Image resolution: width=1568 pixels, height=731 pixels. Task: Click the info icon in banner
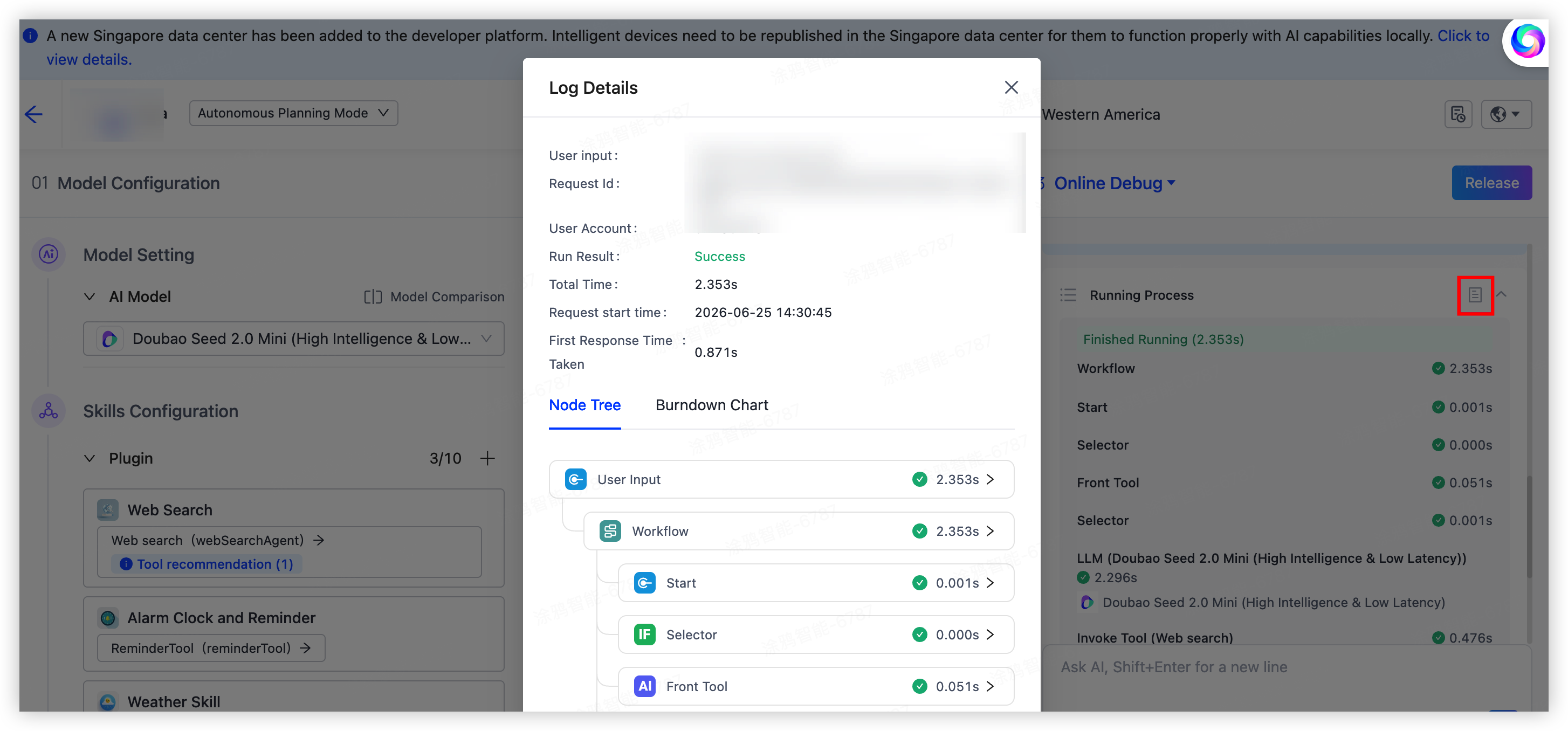click(30, 35)
